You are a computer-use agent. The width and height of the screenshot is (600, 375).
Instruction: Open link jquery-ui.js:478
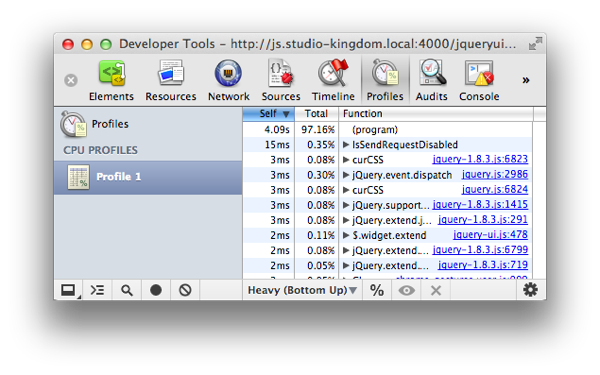point(491,235)
